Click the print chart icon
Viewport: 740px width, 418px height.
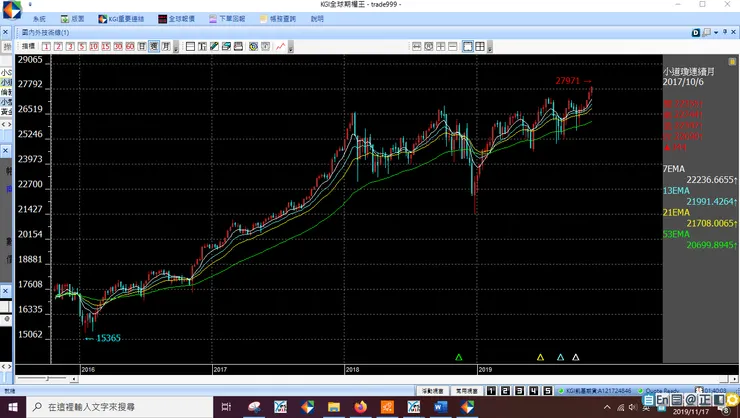pyautogui.click(x=238, y=46)
